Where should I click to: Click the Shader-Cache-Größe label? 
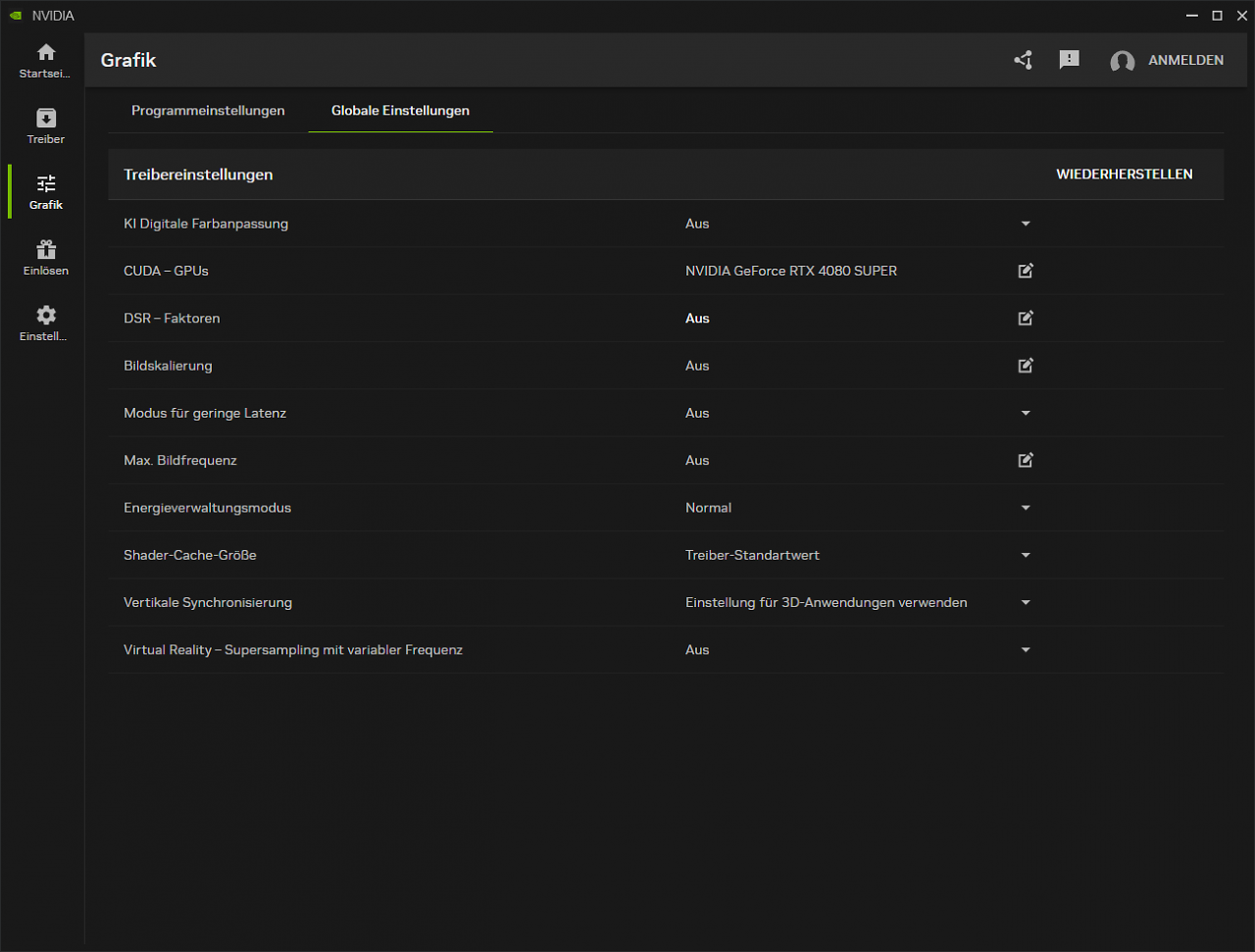[190, 555]
